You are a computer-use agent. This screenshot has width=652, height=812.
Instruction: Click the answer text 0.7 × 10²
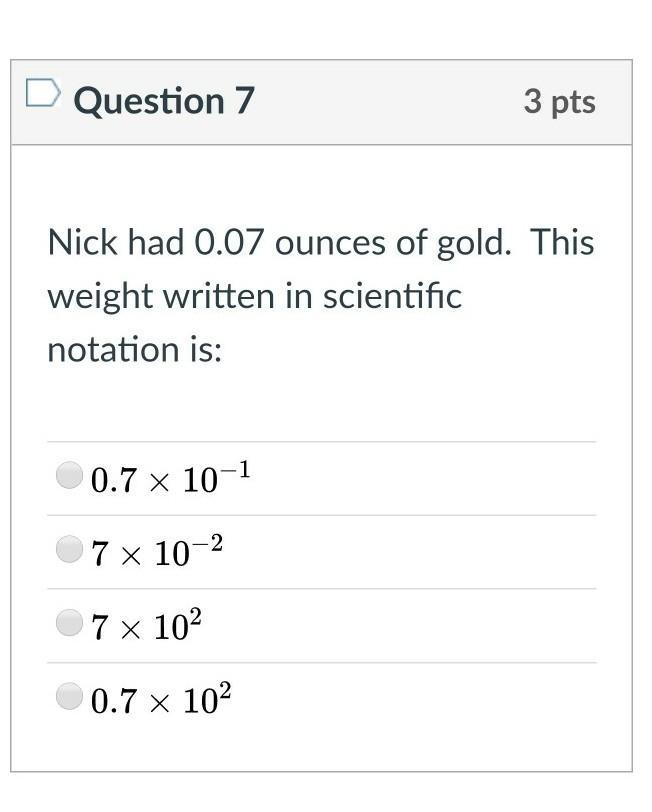click(161, 700)
